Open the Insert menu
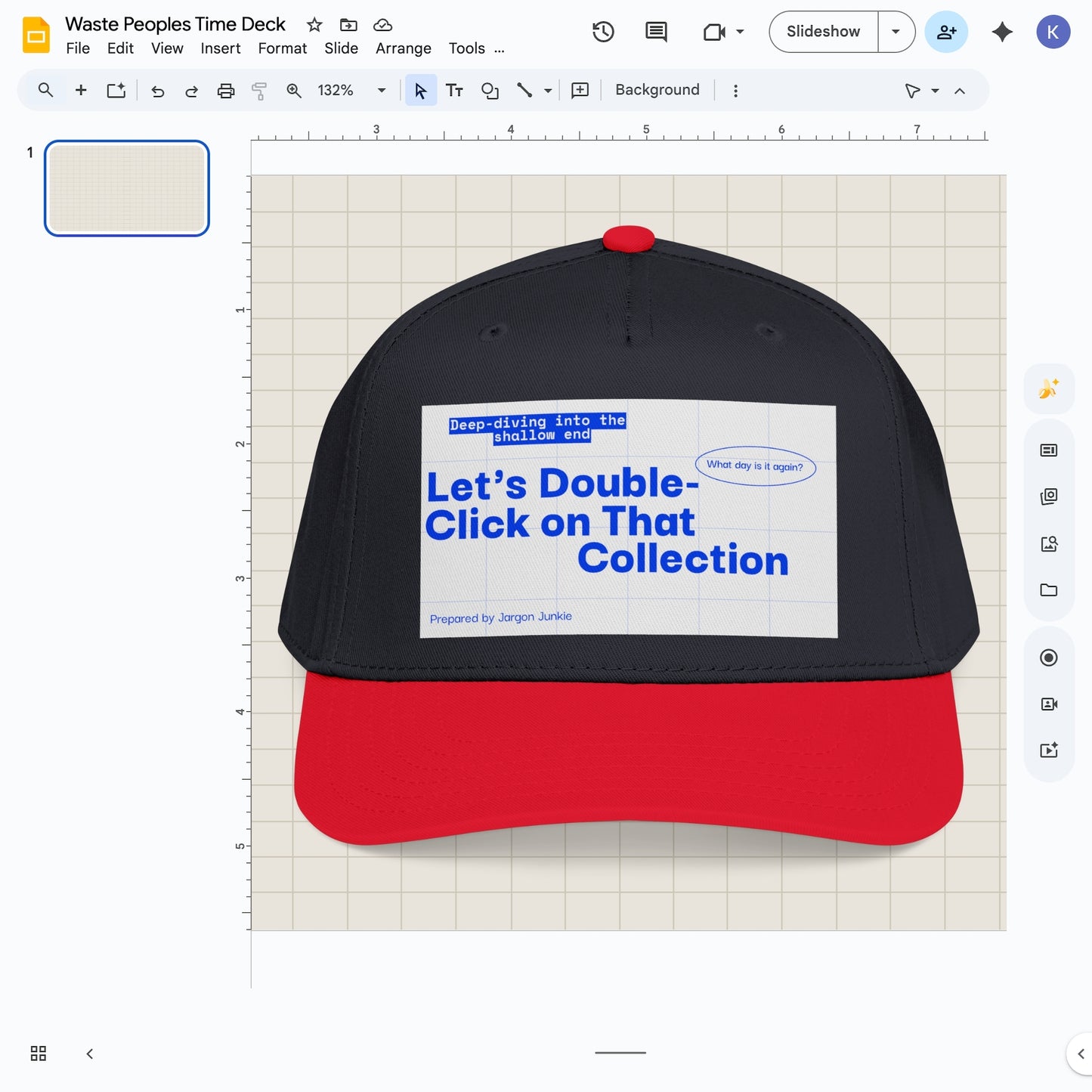The image size is (1092, 1092). [221, 48]
